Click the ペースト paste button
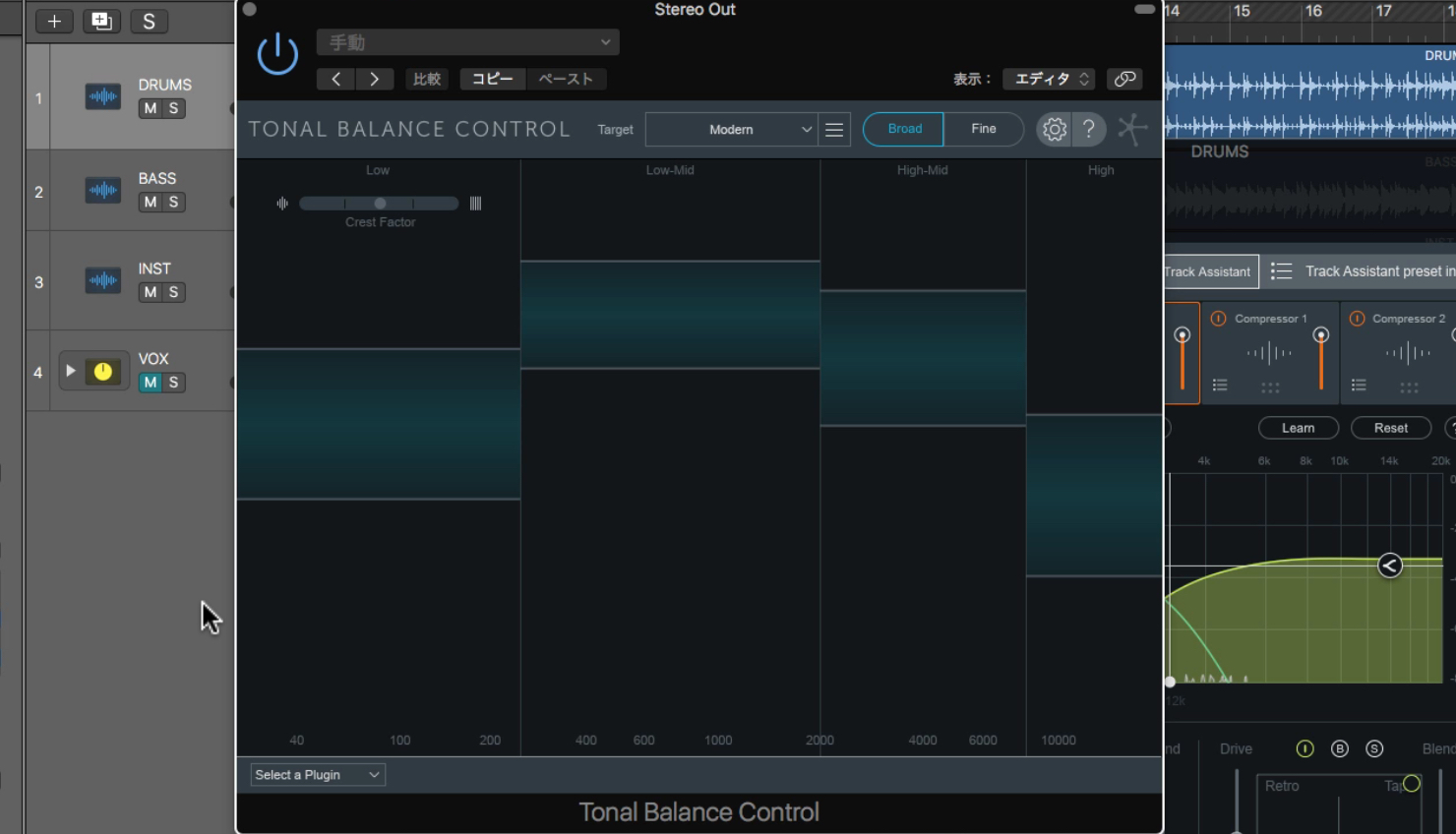The height and width of the screenshot is (834, 1456). (566, 79)
